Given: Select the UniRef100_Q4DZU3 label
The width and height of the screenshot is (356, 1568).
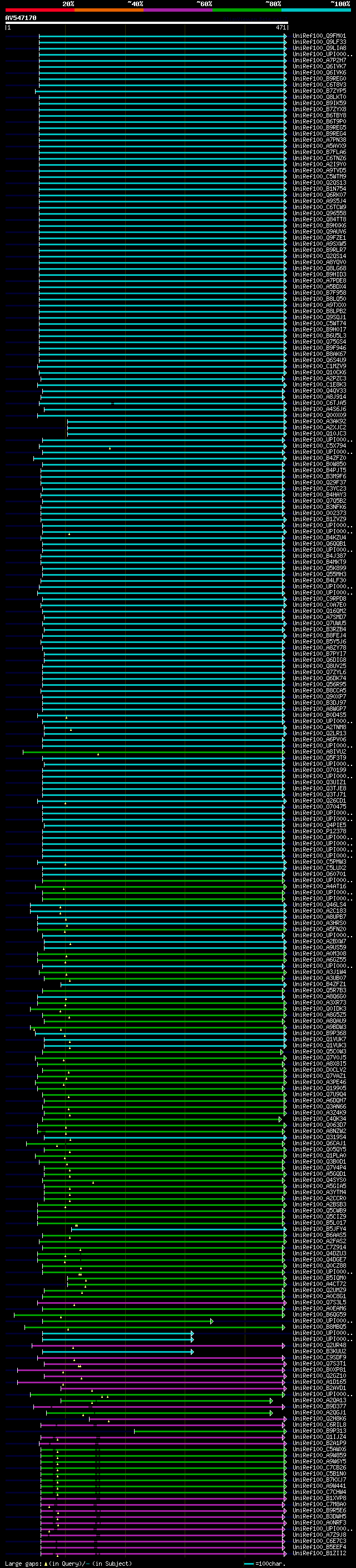Looking at the screenshot, I should tap(319, 1253).
